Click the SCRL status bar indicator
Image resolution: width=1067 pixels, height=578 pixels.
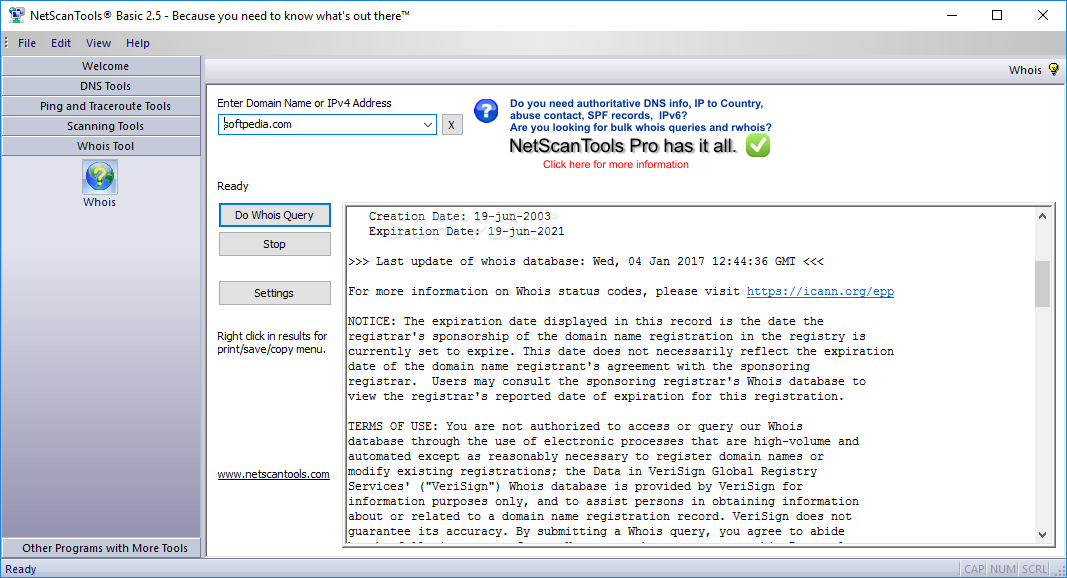[1035, 569]
